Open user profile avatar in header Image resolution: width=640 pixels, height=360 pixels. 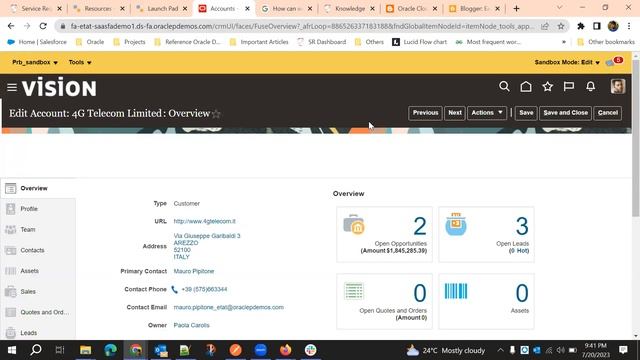(x=618, y=87)
